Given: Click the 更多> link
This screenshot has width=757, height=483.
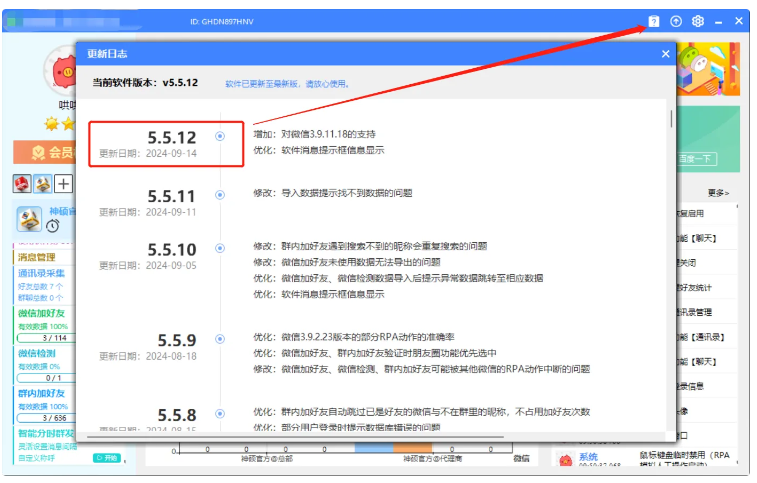Looking at the screenshot, I should [718, 193].
